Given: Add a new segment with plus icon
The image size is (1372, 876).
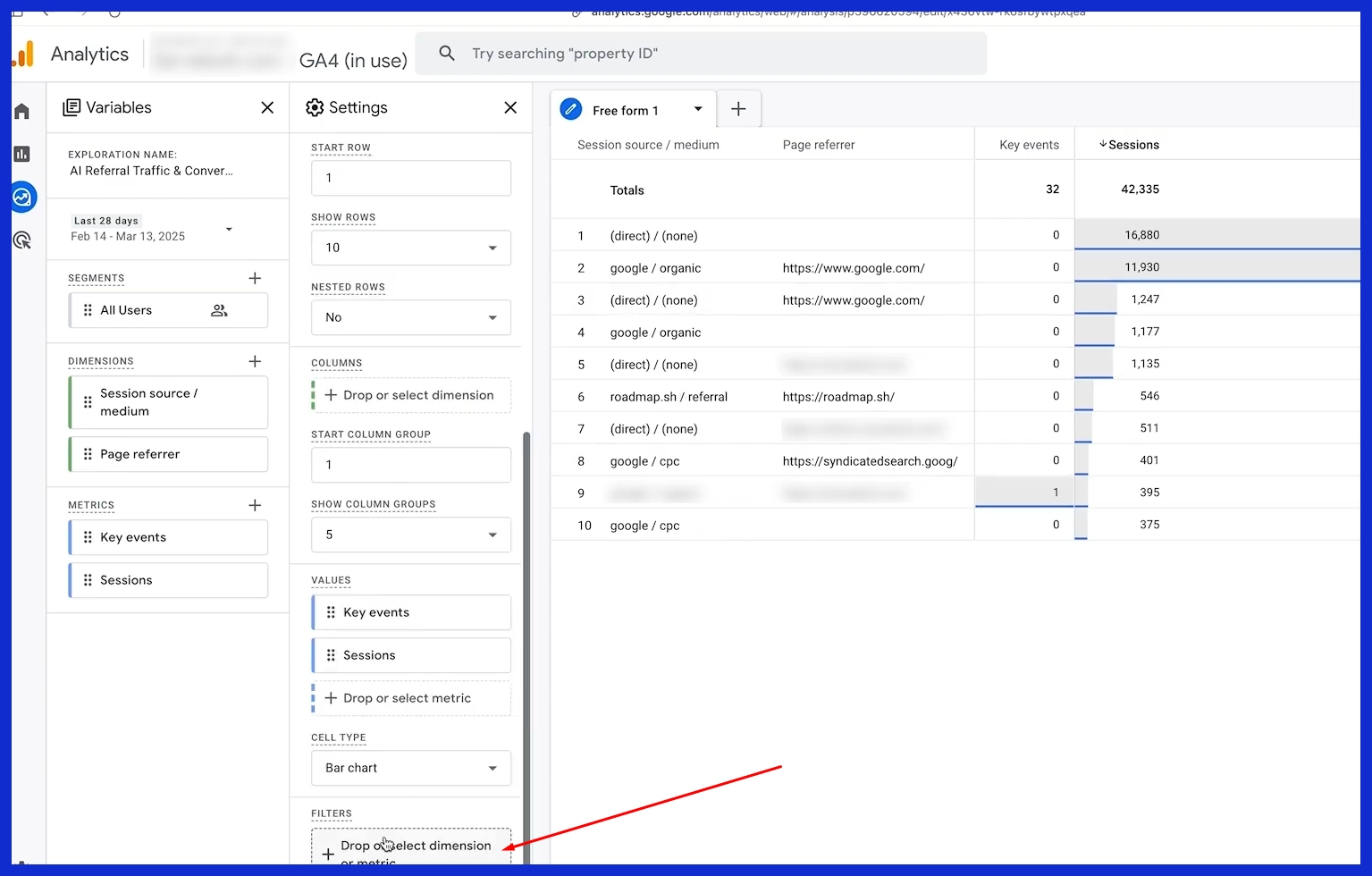Looking at the screenshot, I should point(255,278).
